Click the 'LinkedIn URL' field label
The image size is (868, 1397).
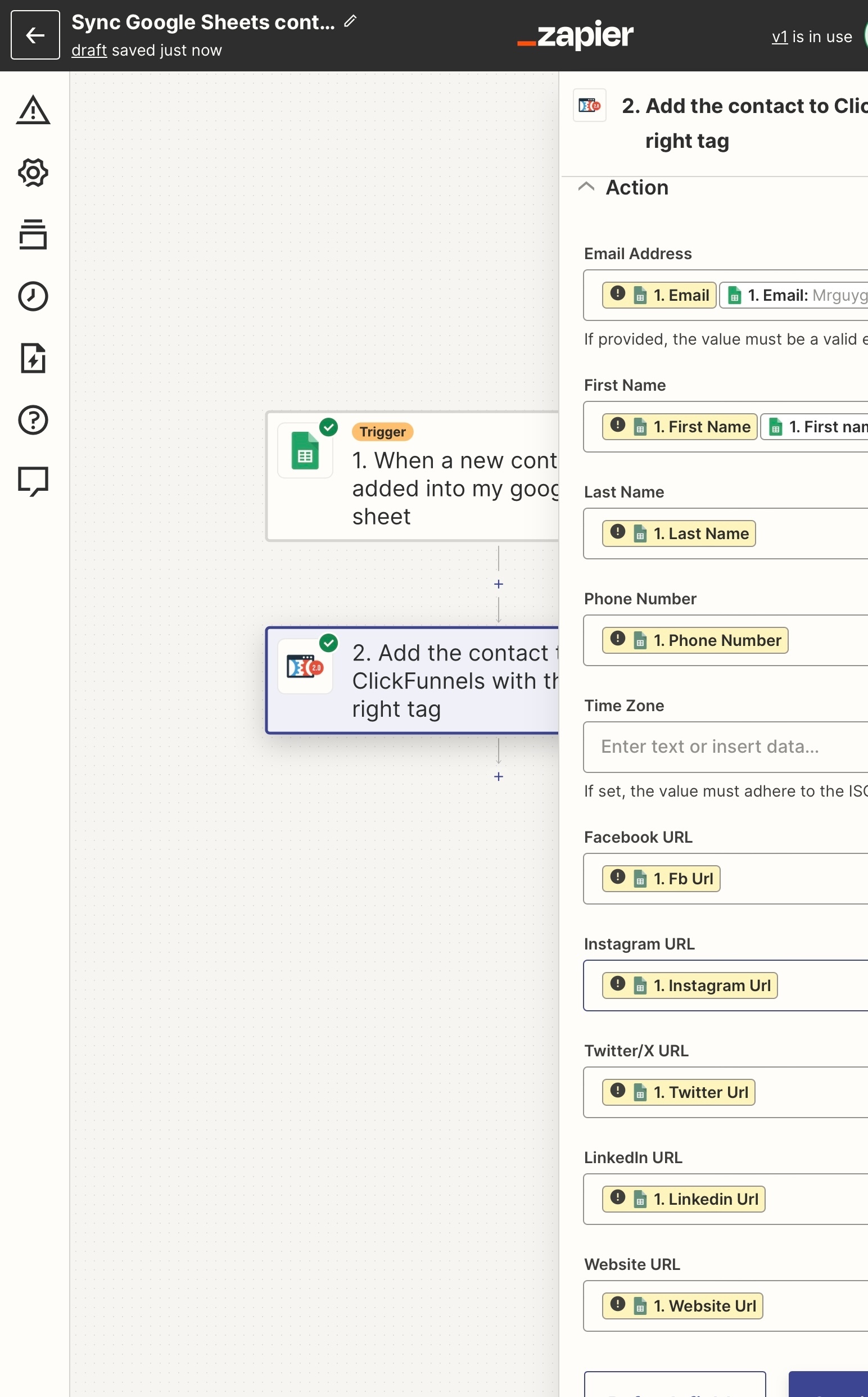(633, 1158)
